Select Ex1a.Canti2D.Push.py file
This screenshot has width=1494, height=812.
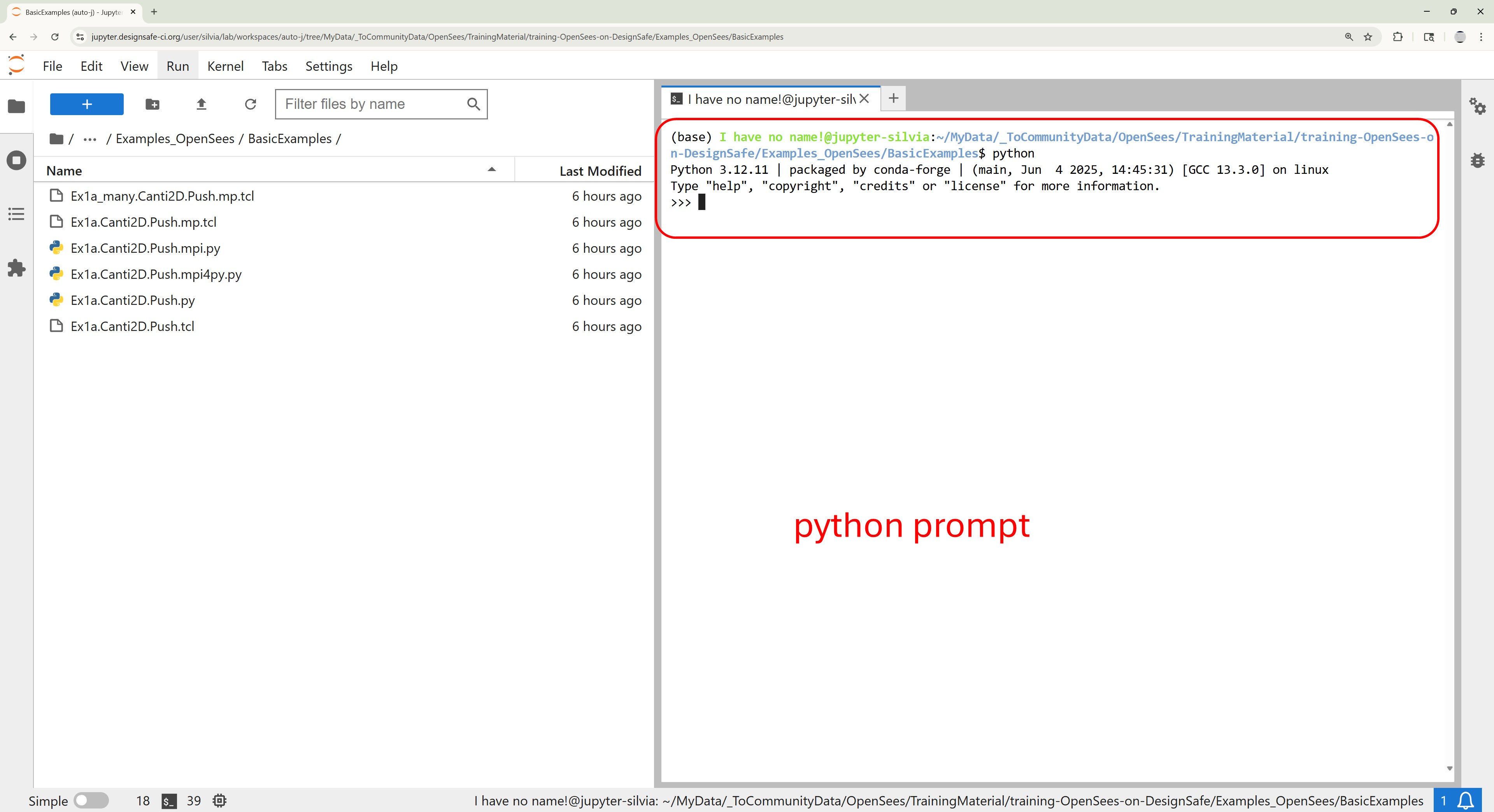[x=132, y=300]
